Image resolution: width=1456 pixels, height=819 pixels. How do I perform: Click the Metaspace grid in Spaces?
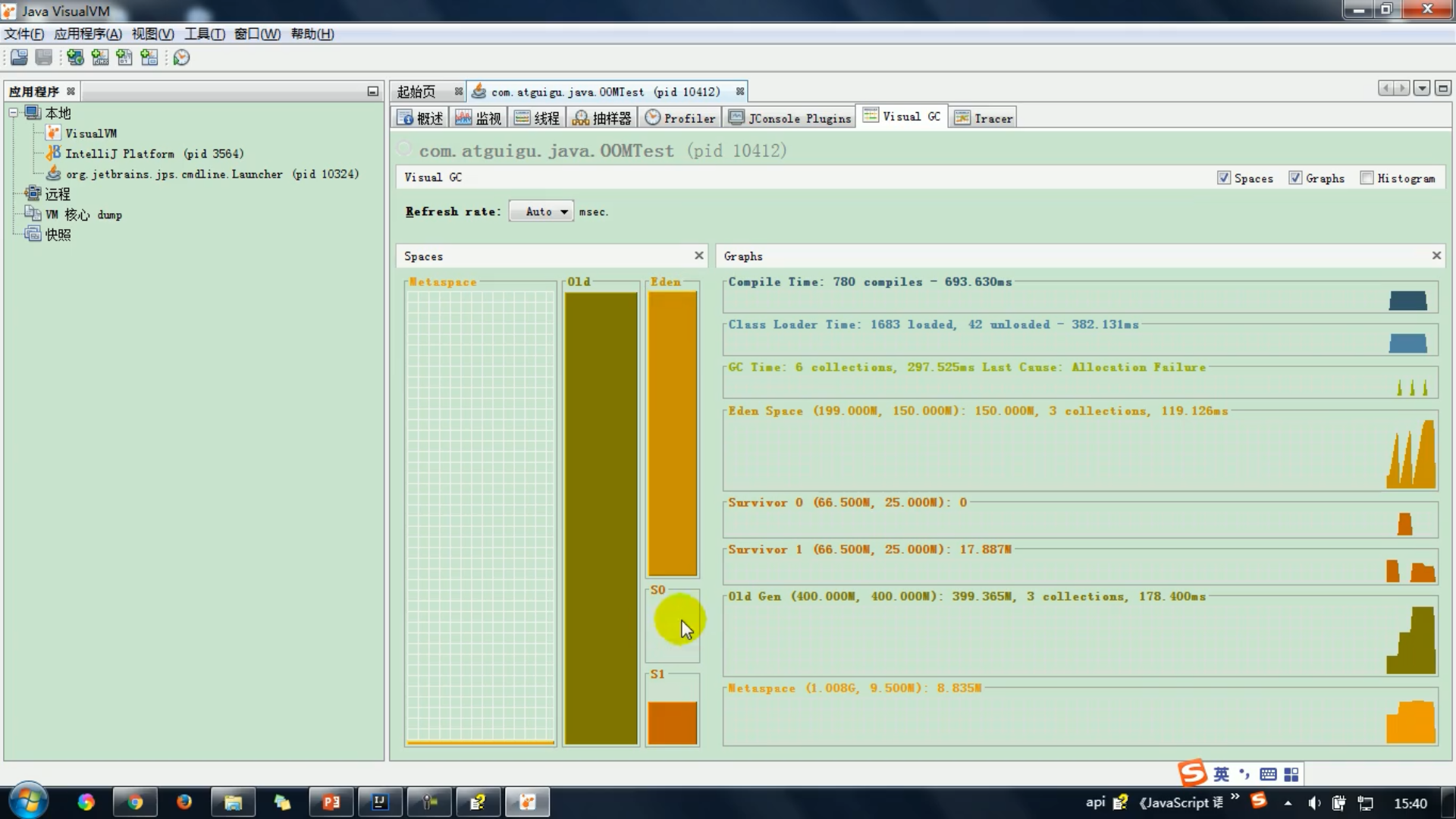tap(480, 517)
